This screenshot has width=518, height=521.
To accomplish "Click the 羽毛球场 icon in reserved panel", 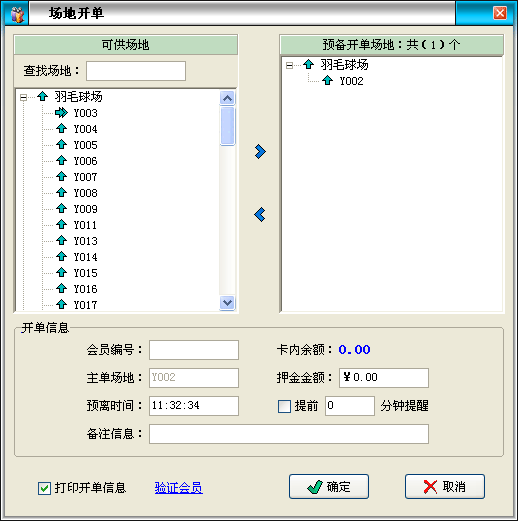I will [308, 64].
